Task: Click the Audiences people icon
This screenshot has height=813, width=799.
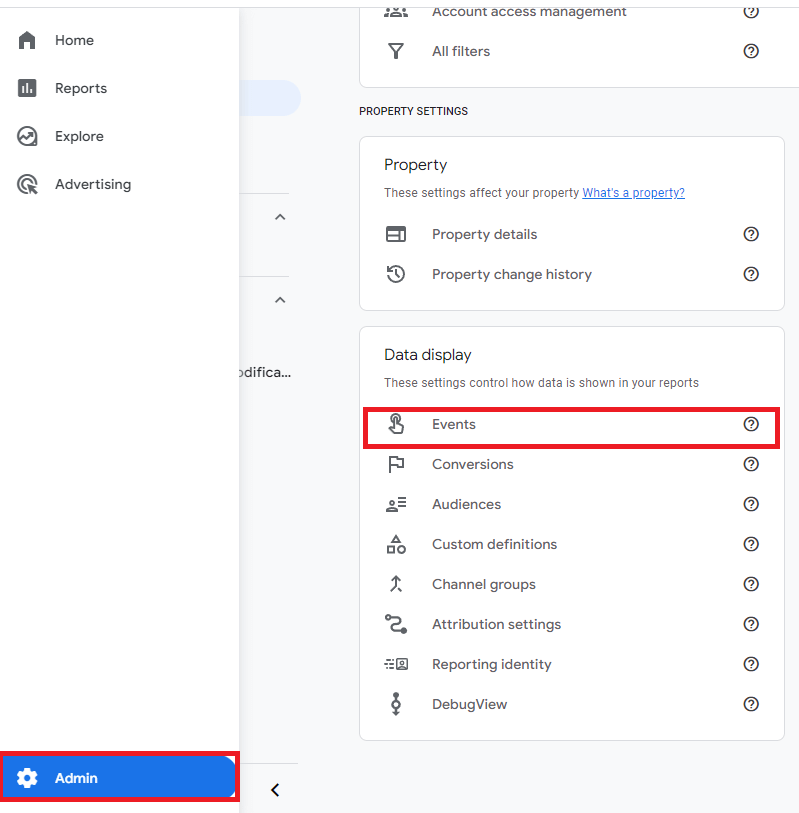Action: [x=396, y=504]
